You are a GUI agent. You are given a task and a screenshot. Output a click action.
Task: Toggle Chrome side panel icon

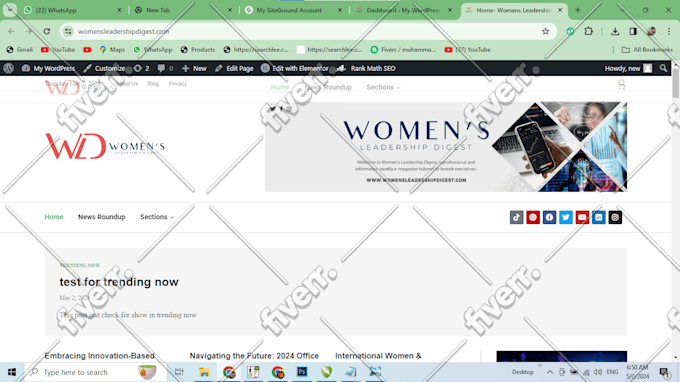tap(633, 31)
